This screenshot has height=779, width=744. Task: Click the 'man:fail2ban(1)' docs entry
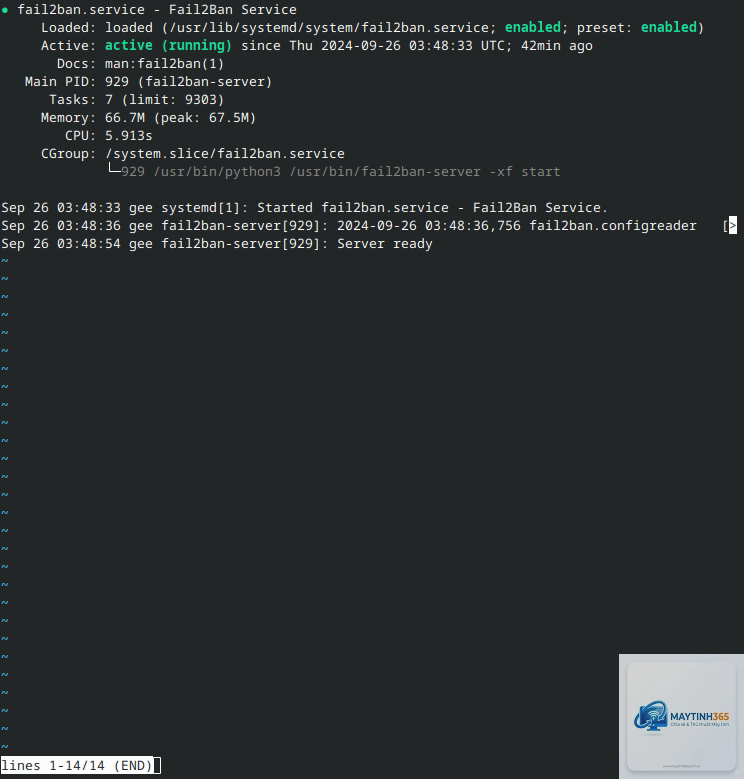point(164,64)
